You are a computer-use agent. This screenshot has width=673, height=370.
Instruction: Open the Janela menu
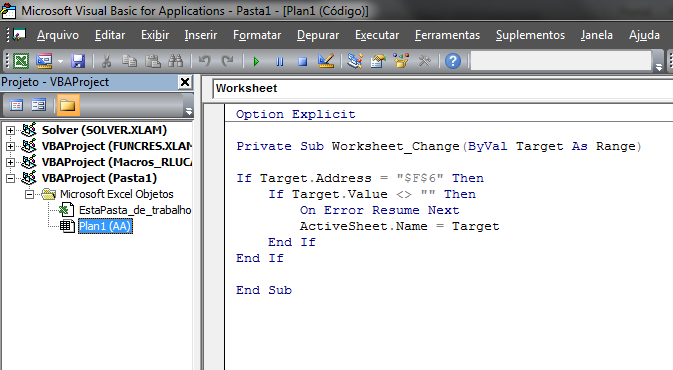coord(597,35)
